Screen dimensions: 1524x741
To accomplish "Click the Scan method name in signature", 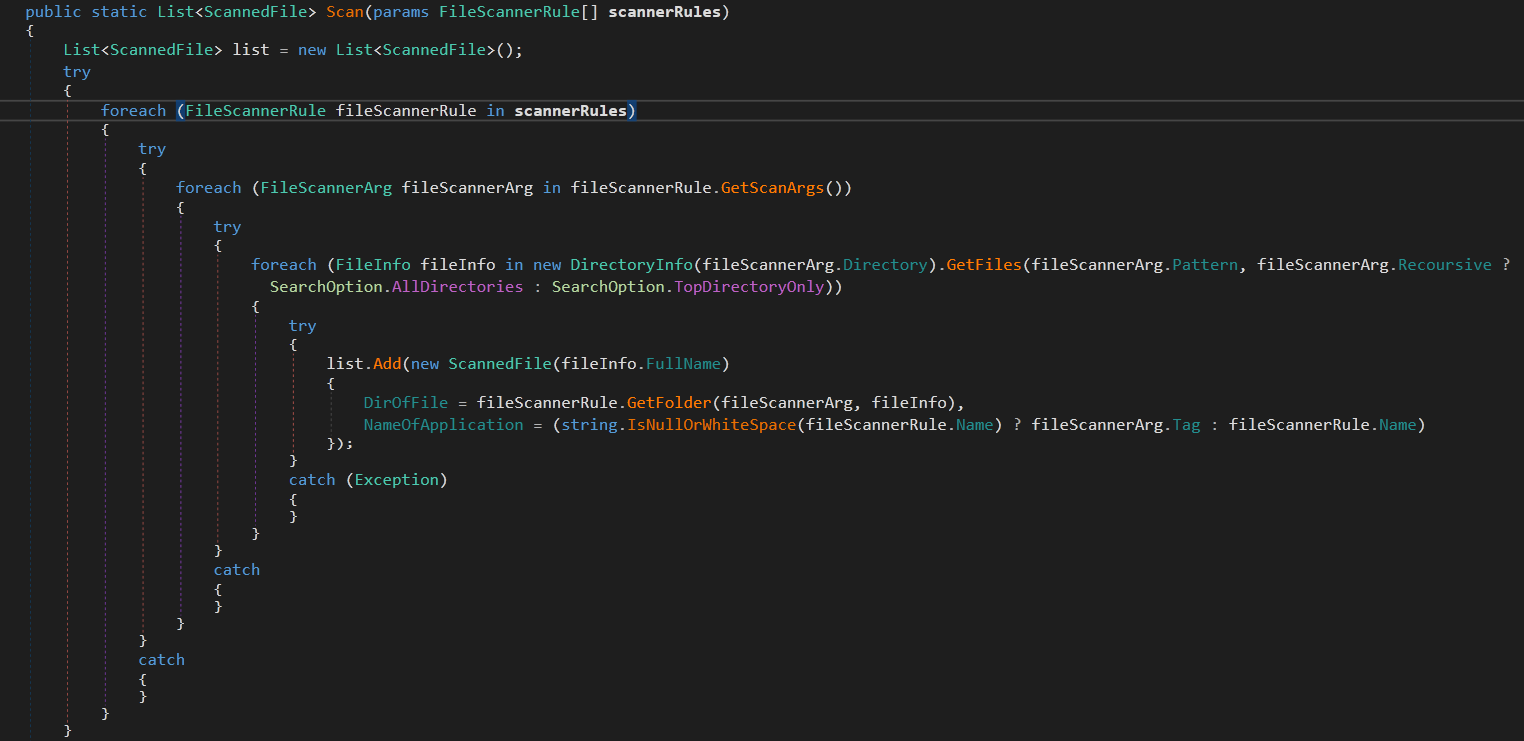I will coord(345,13).
